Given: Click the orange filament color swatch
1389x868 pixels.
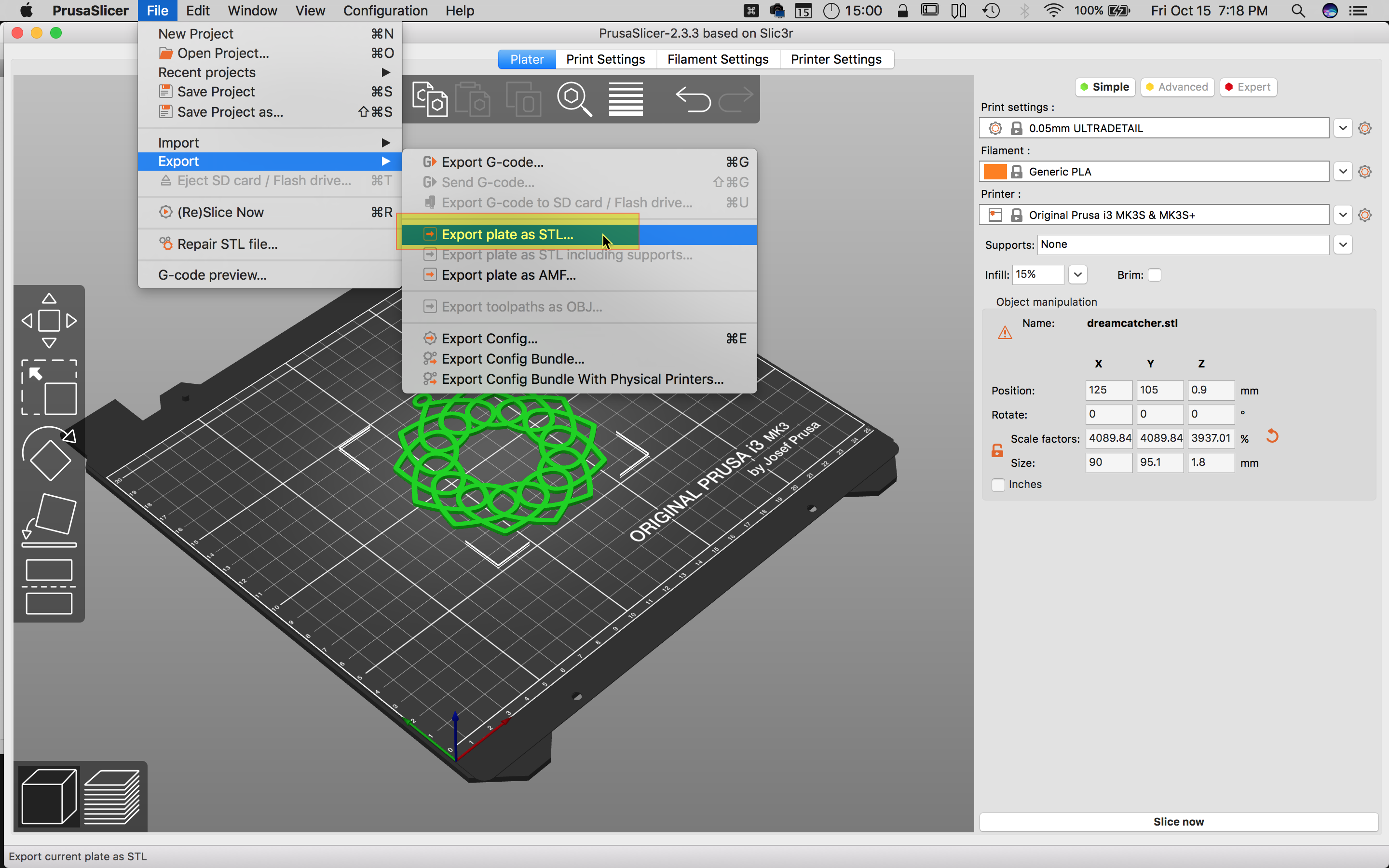Looking at the screenshot, I should coord(994,172).
